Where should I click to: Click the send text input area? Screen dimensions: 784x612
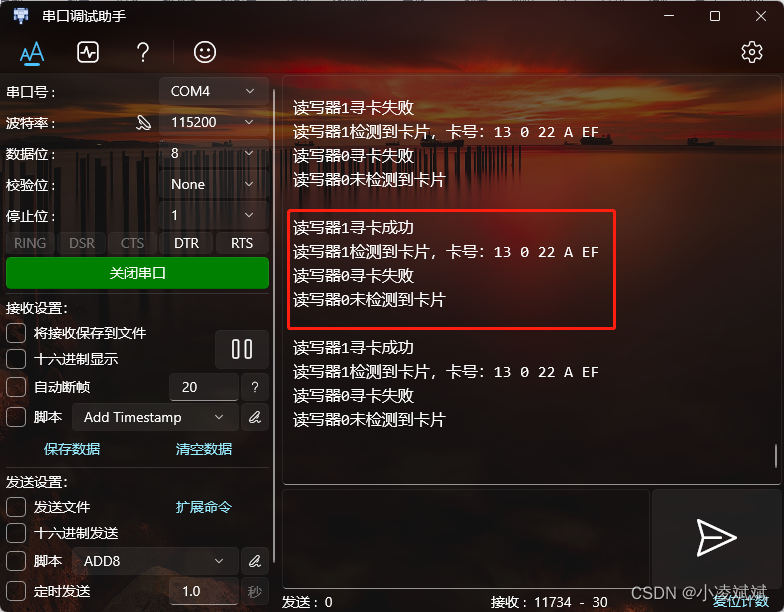pos(466,538)
